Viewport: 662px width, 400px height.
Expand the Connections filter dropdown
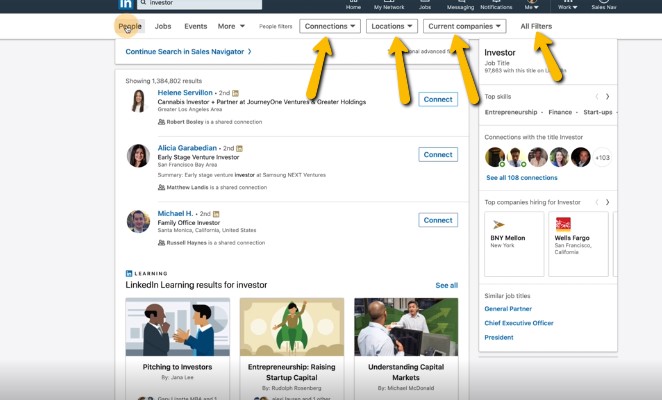(x=329, y=26)
